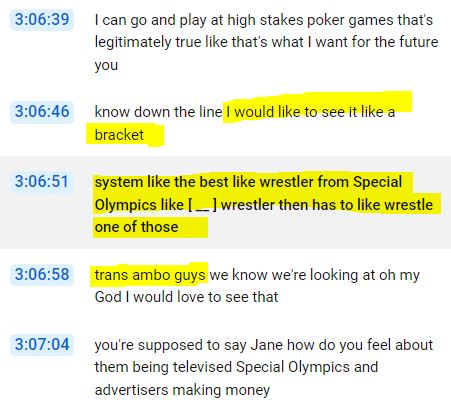451x416 pixels.
Task: Jump to the 3:06:51 timestamp
Action: coord(42,182)
